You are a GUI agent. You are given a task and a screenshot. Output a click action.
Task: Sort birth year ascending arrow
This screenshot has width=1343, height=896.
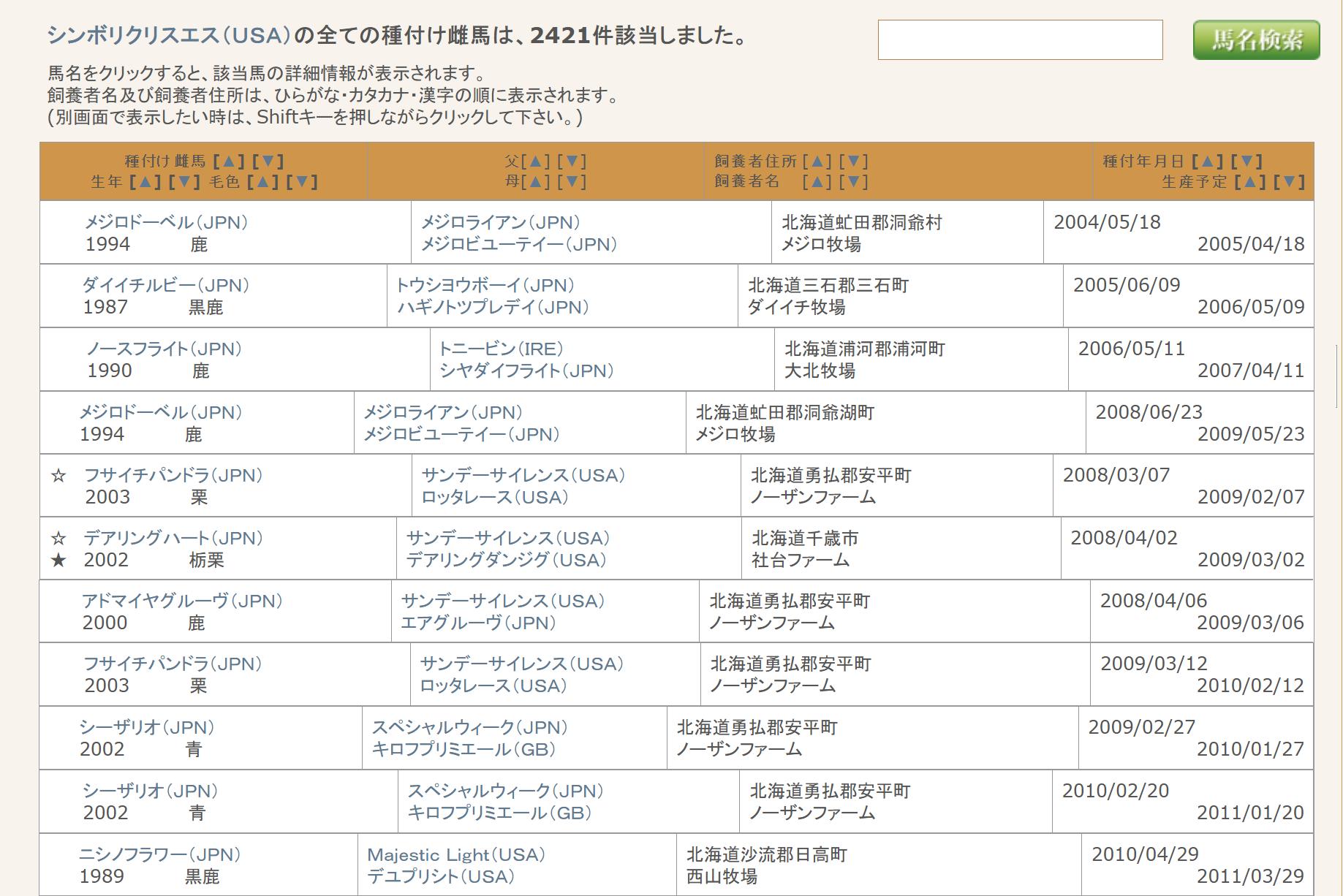(x=145, y=182)
